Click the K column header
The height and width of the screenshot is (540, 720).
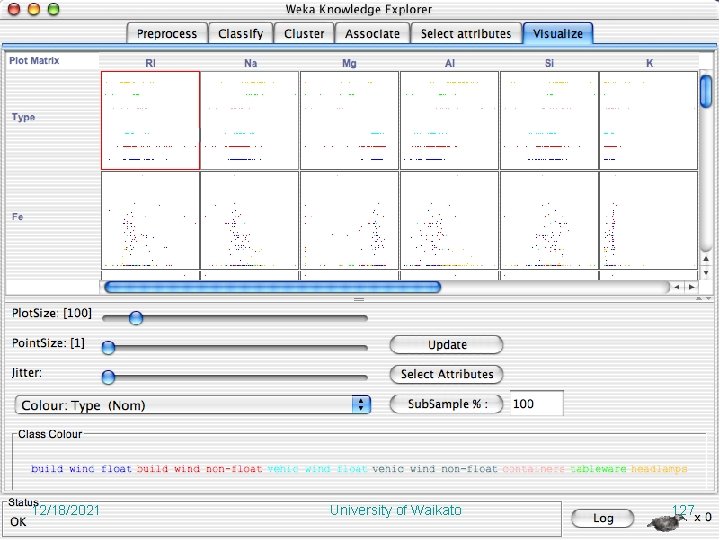[x=649, y=63]
